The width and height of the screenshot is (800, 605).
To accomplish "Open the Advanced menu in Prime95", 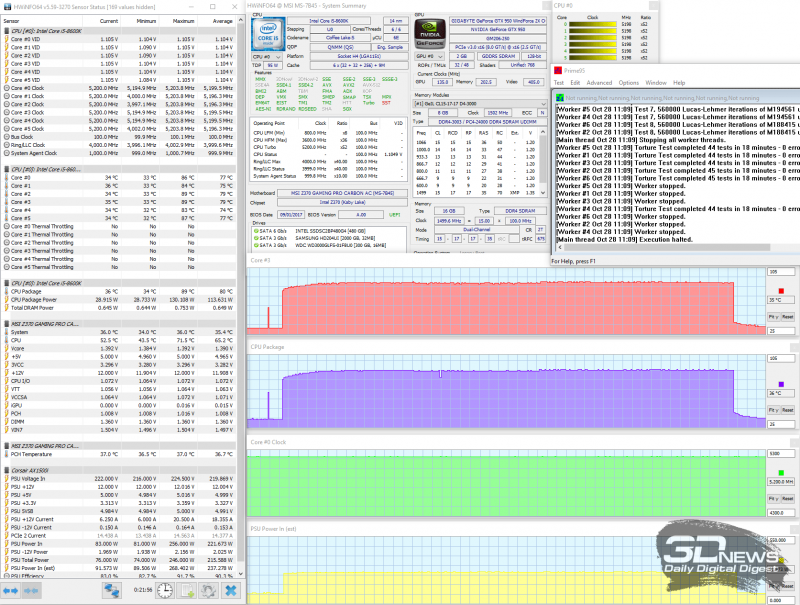I will (599, 83).
